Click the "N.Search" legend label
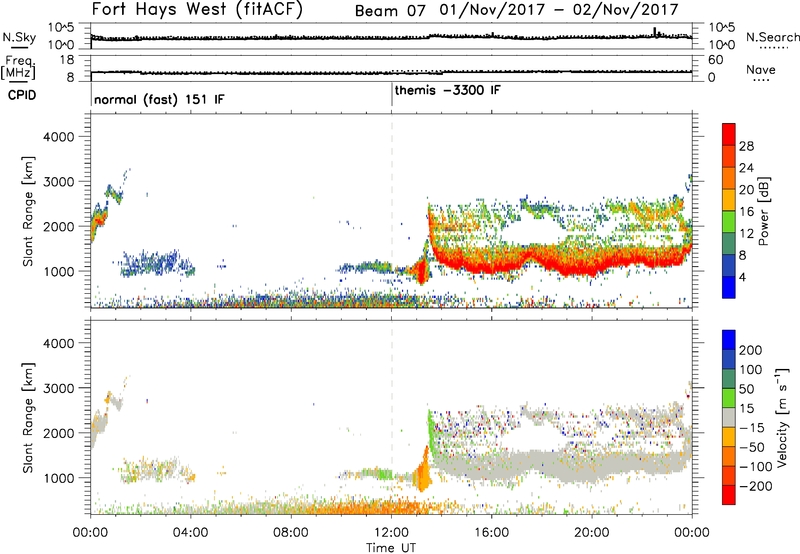This screenshot has width=800, height=554. point(772,37)
